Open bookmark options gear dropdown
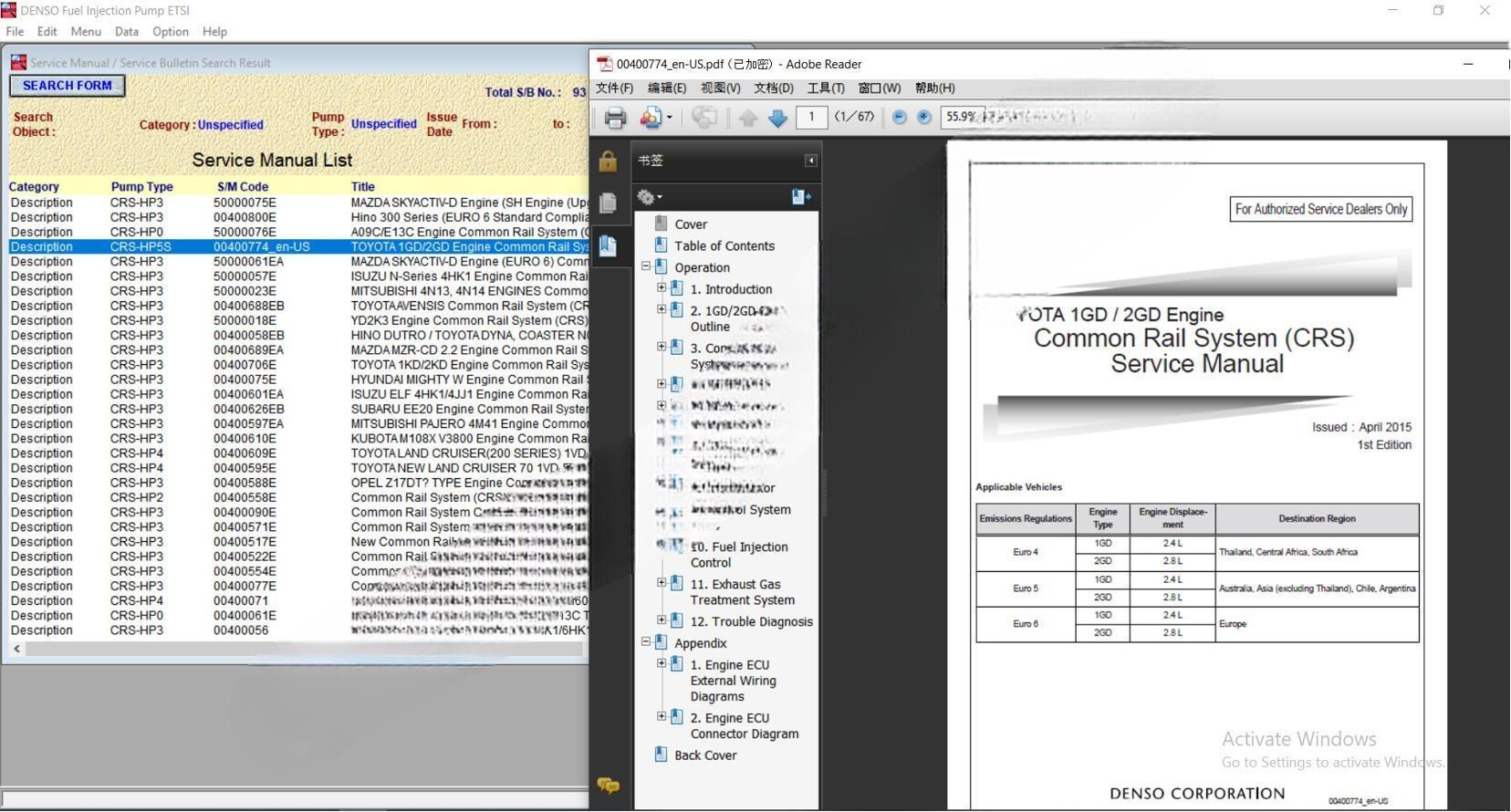 pos(649,197)
